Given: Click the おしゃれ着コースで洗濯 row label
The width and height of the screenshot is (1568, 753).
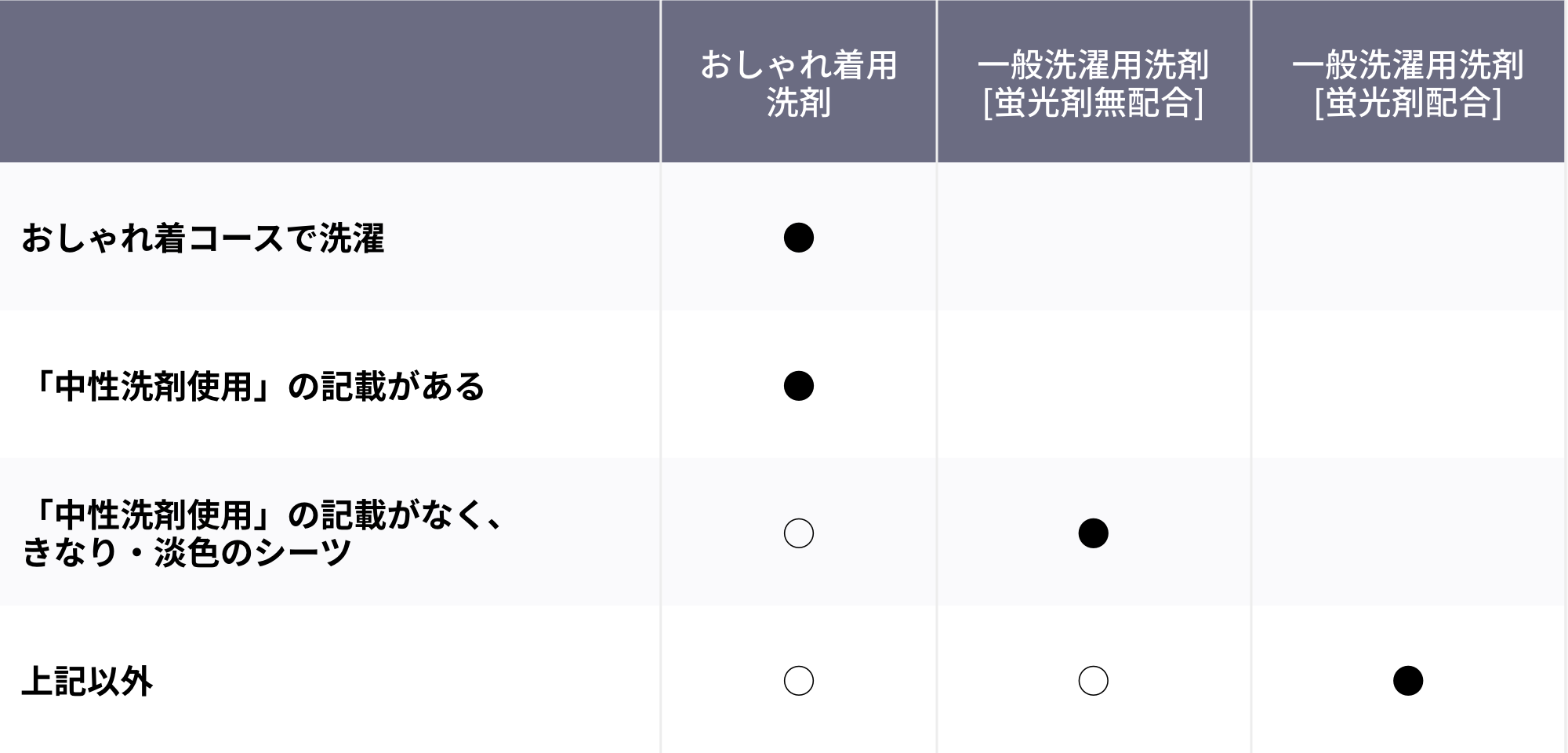Looking at the screenshot, I should [202, 238].
